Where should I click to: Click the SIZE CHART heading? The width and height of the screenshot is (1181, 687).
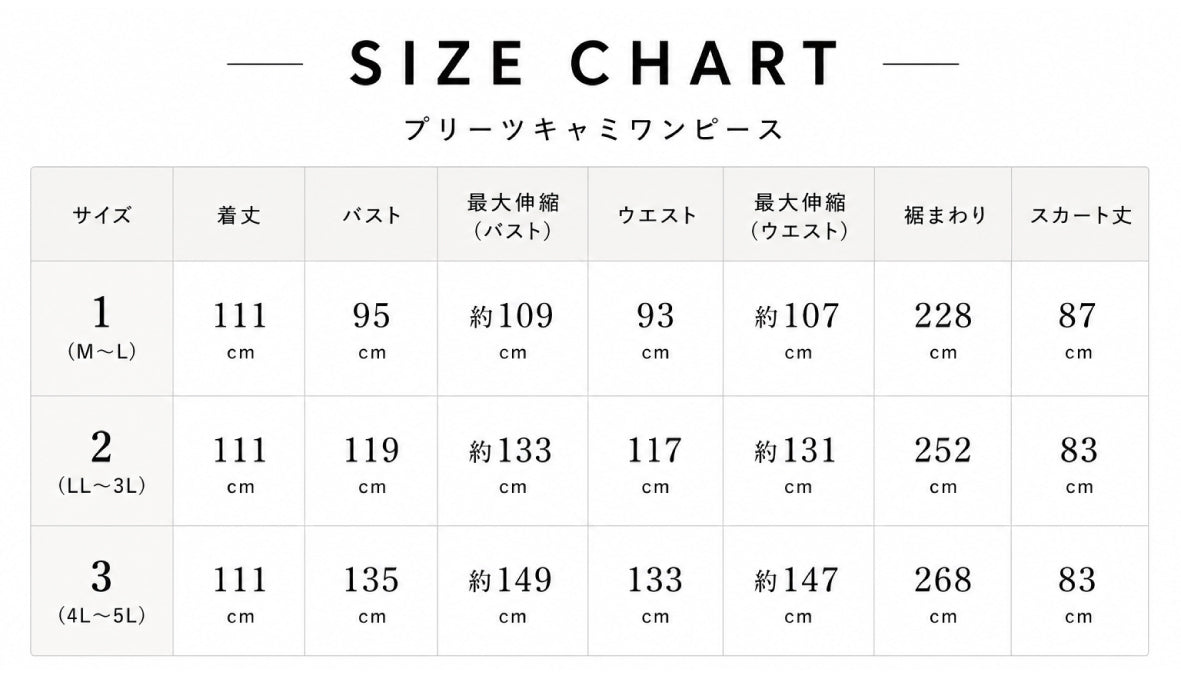pyautogui.click(x=594, y=63)
